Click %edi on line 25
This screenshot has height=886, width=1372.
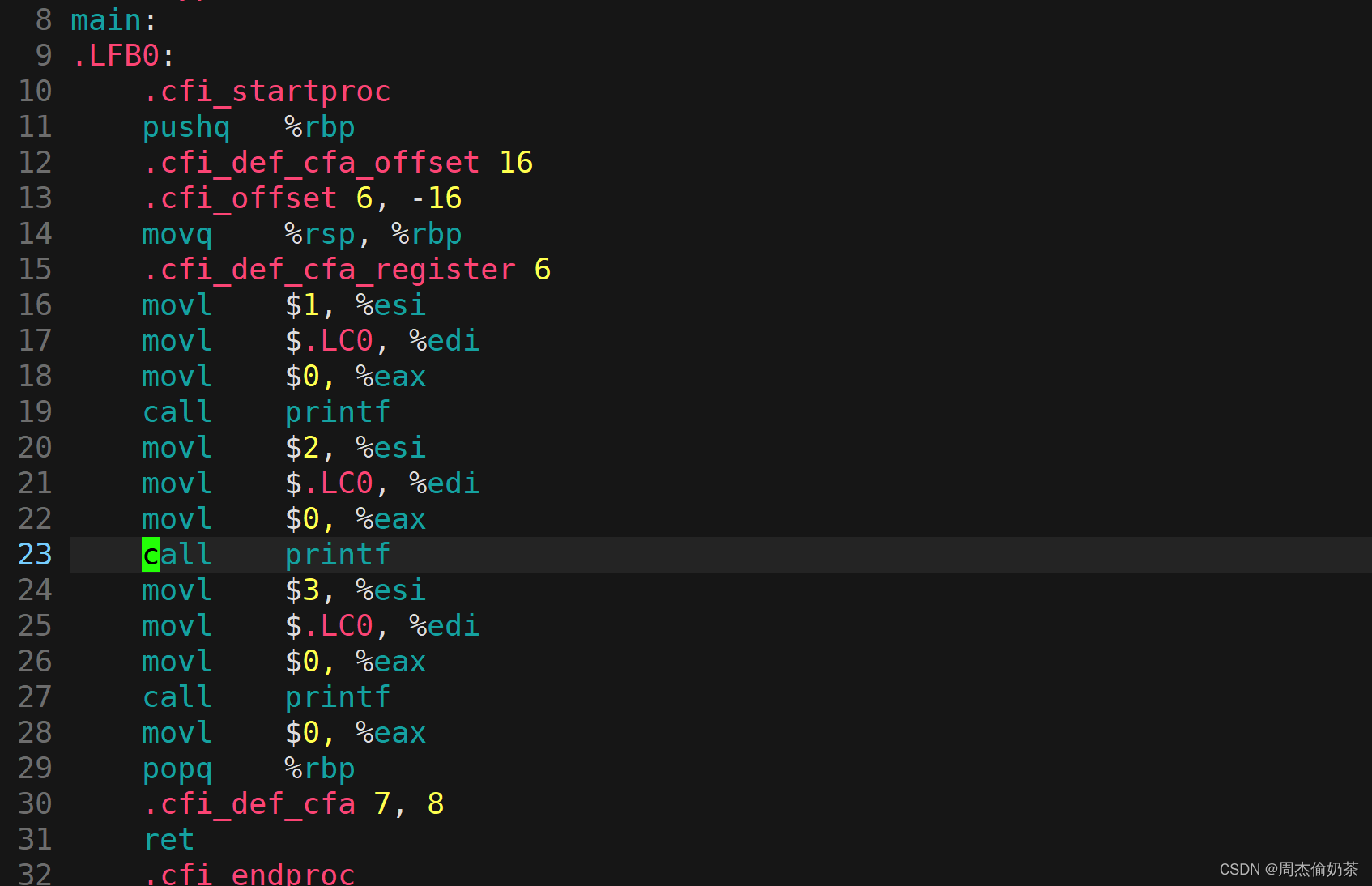click(444, 626)
